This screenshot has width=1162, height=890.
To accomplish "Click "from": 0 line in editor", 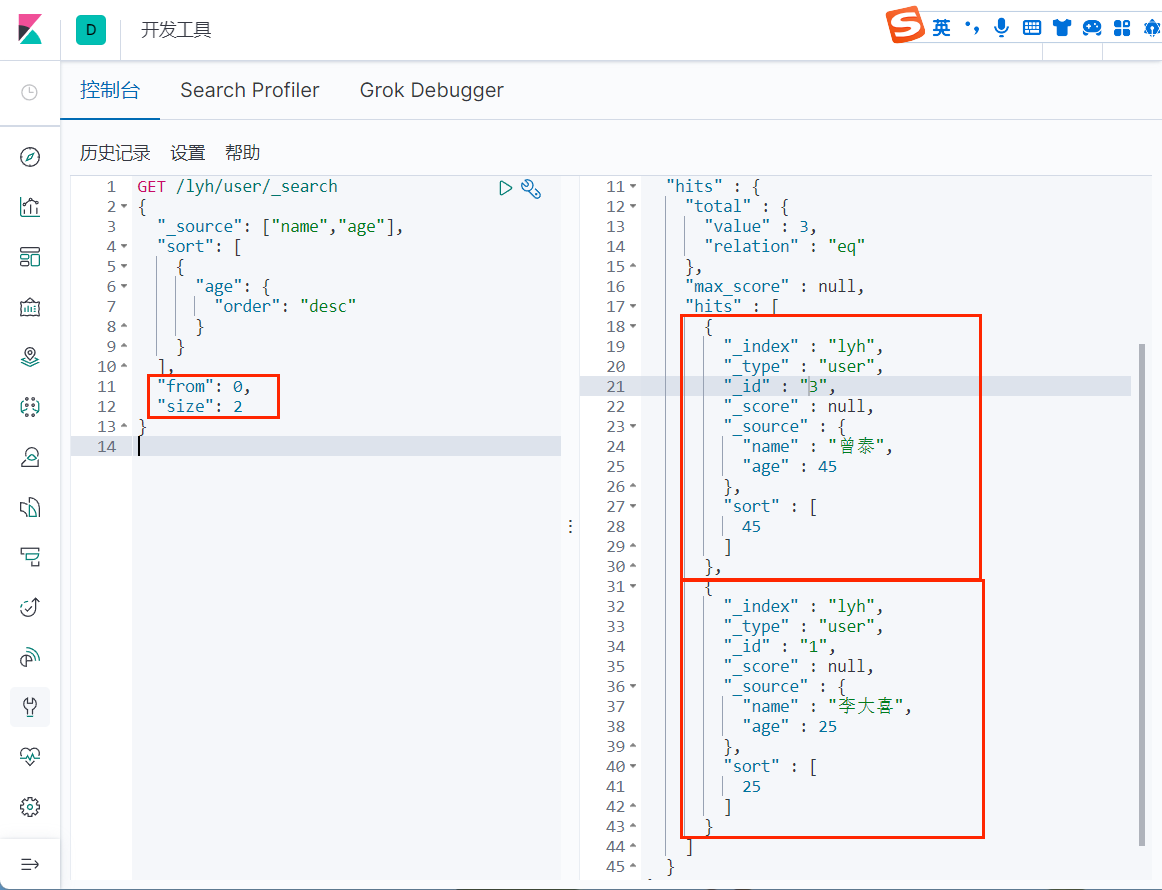I will click(204, 387).
